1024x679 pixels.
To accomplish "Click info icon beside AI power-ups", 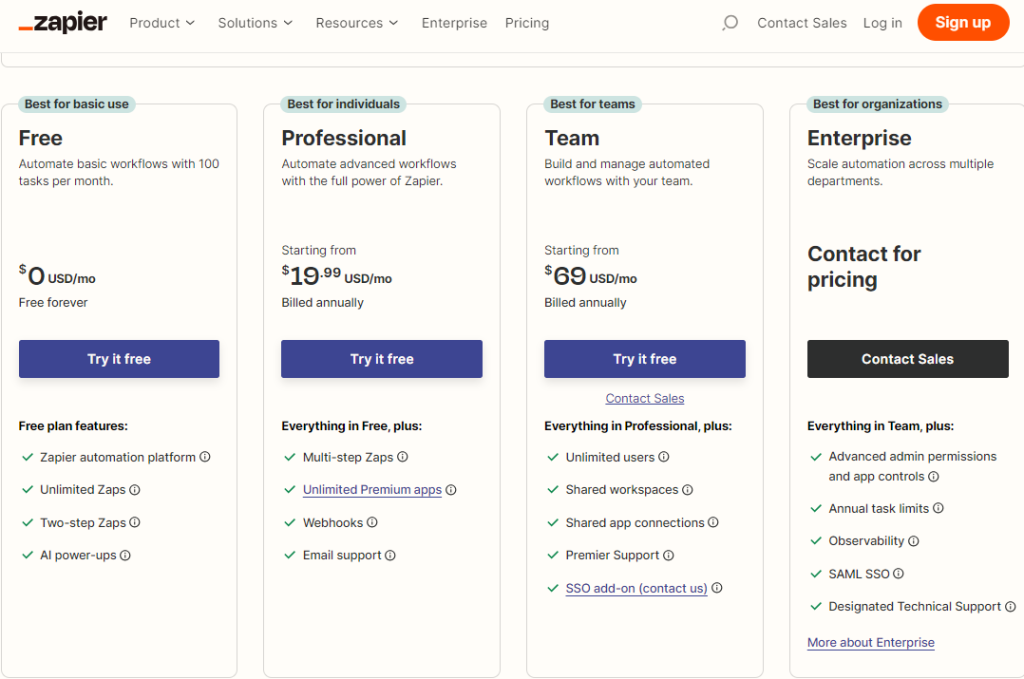I will (126, 555).
